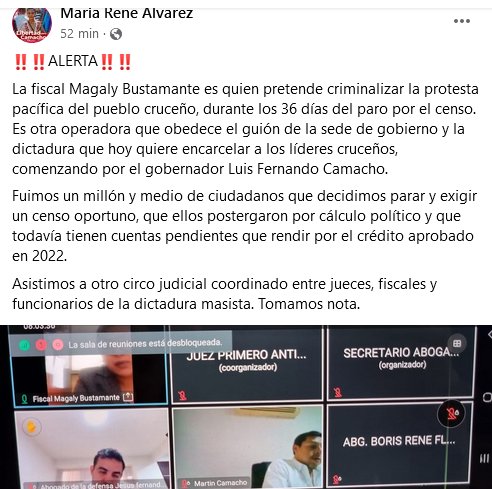Click muted microphone icon on Secretario Aboga tile
The width and height of the screenshot is (492, 489).
click(x=338, y=393)
